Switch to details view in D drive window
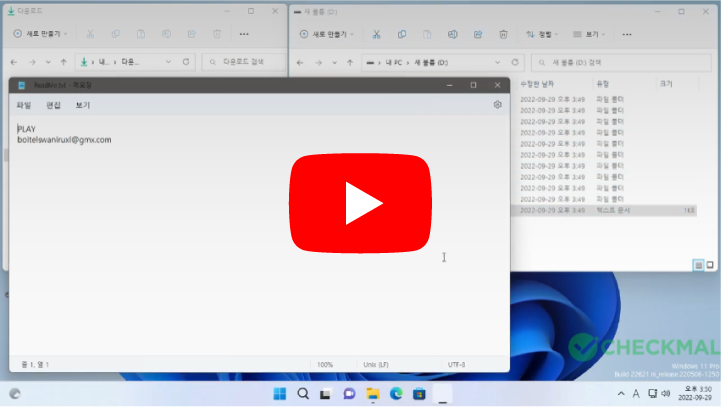 698,265
